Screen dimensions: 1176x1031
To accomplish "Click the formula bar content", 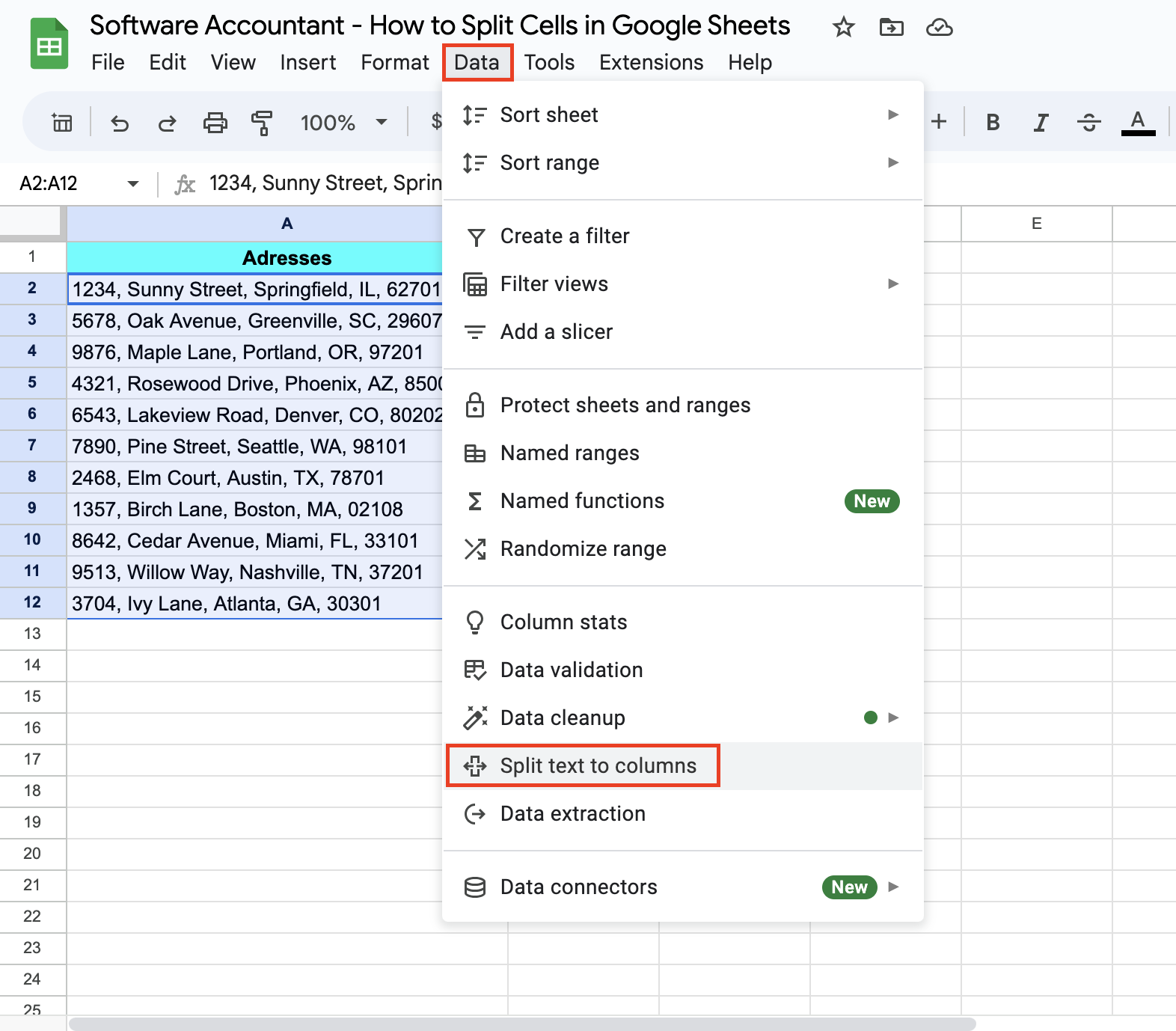I will pos(325,183).
